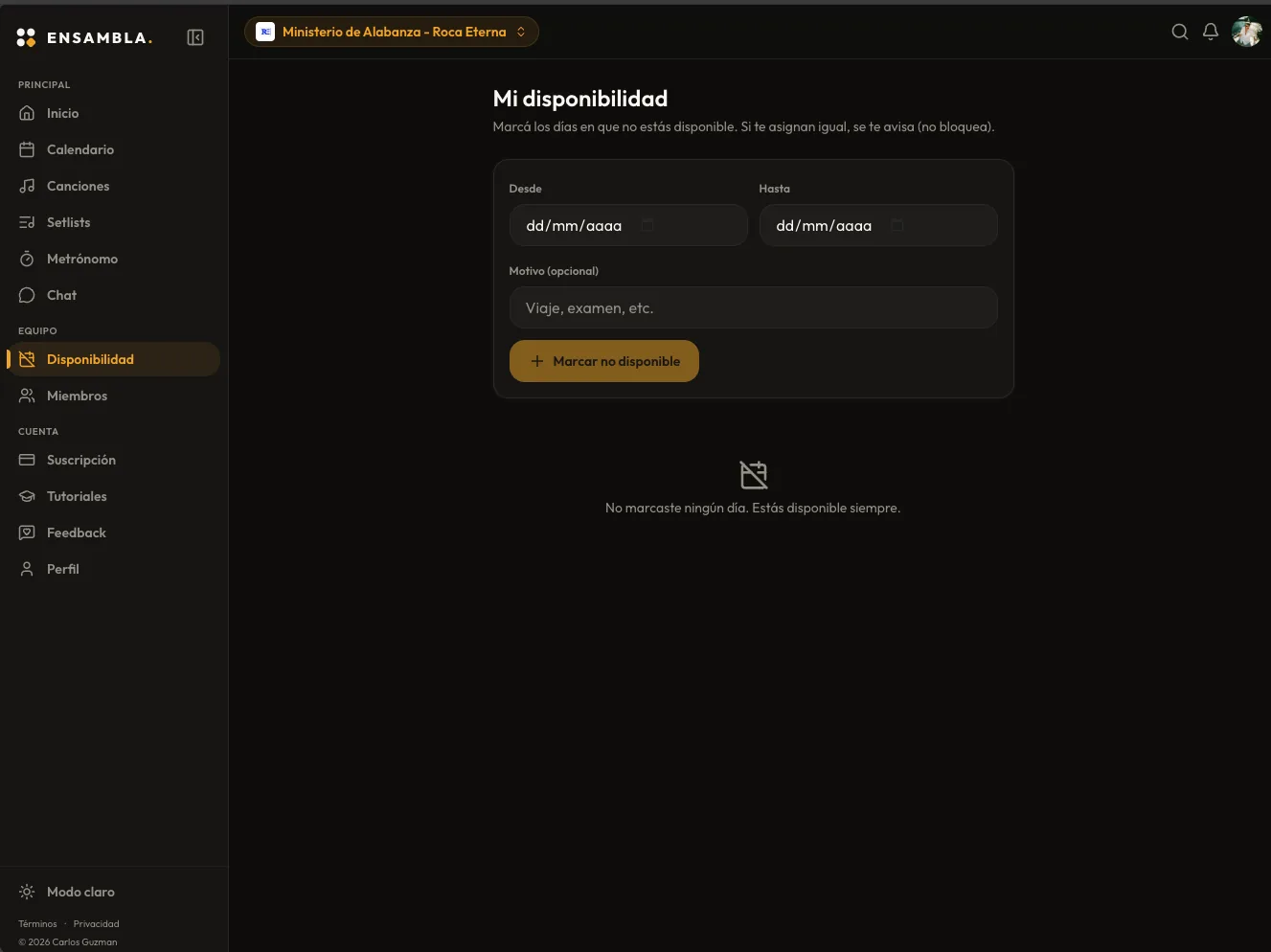Open user avatar profile menu
The width and height of the screenshot is (1271, 952).
point(1246,32)
